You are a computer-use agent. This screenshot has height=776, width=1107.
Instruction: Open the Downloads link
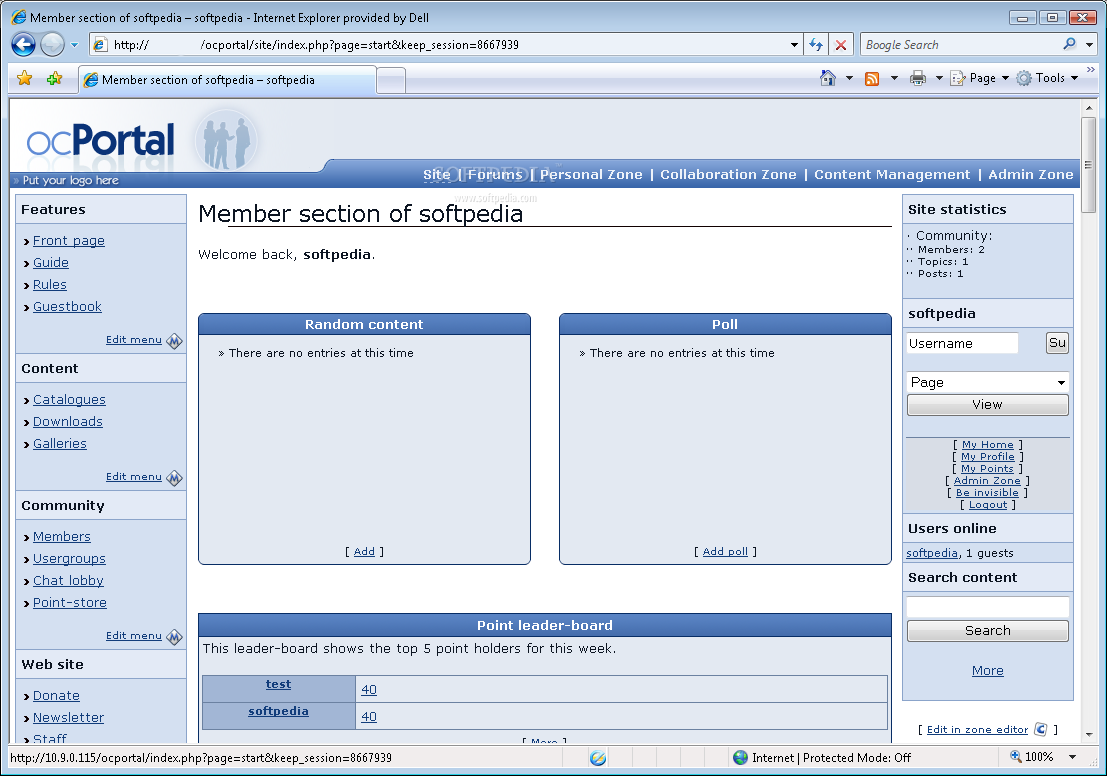tap(68, 422)
